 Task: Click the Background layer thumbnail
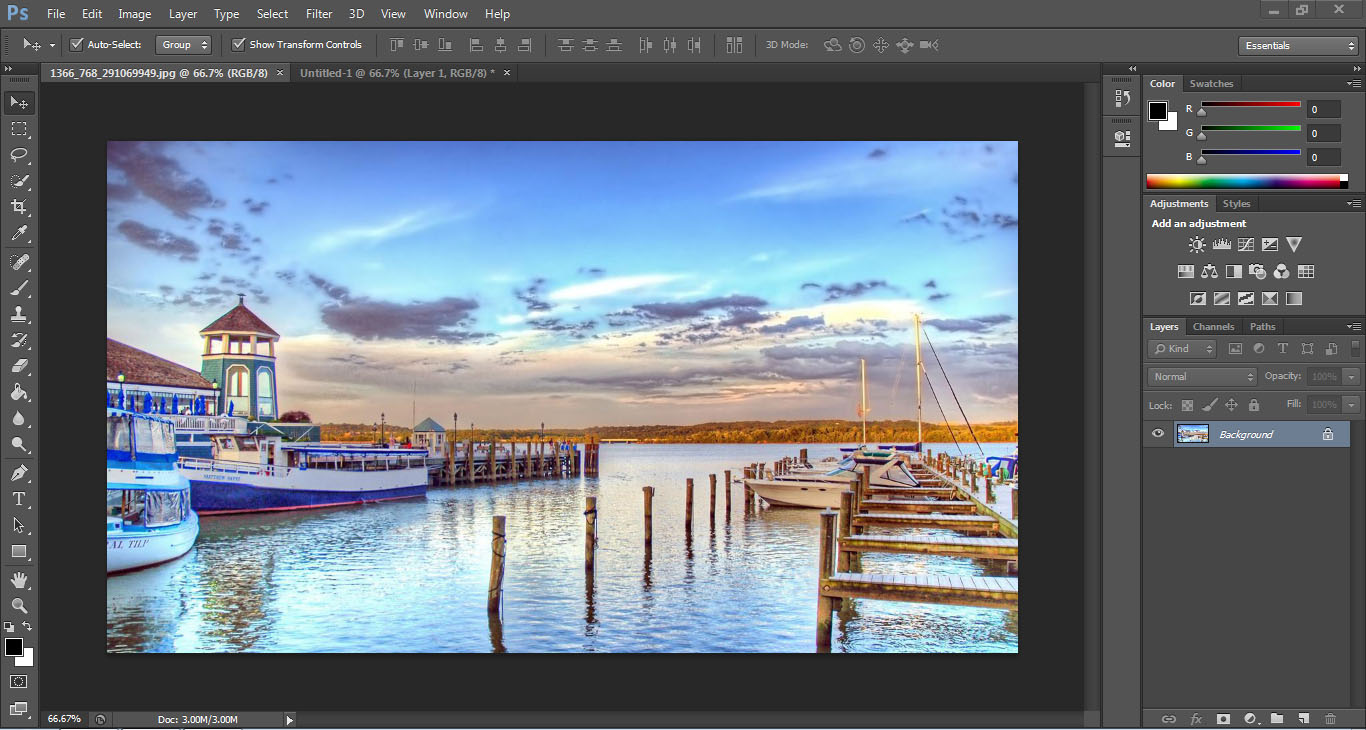[x=1193, y=434]
